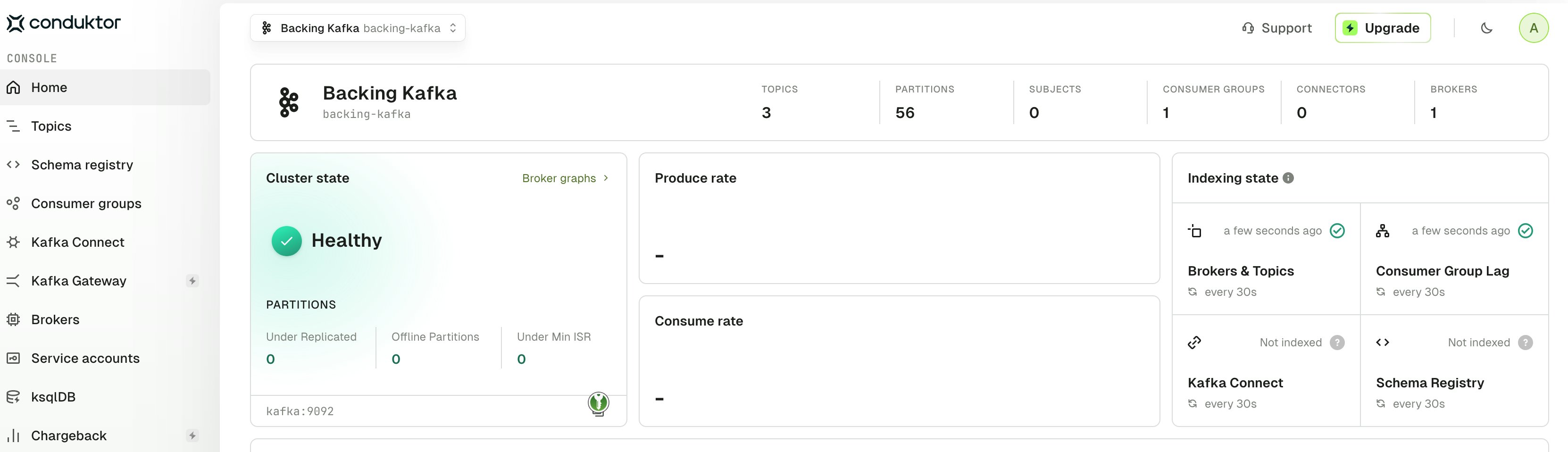This screenshot has height=452, width=1568.
Task: Click check mark on Consumer Group Lag card
Action: click(x=1526, y=231)
